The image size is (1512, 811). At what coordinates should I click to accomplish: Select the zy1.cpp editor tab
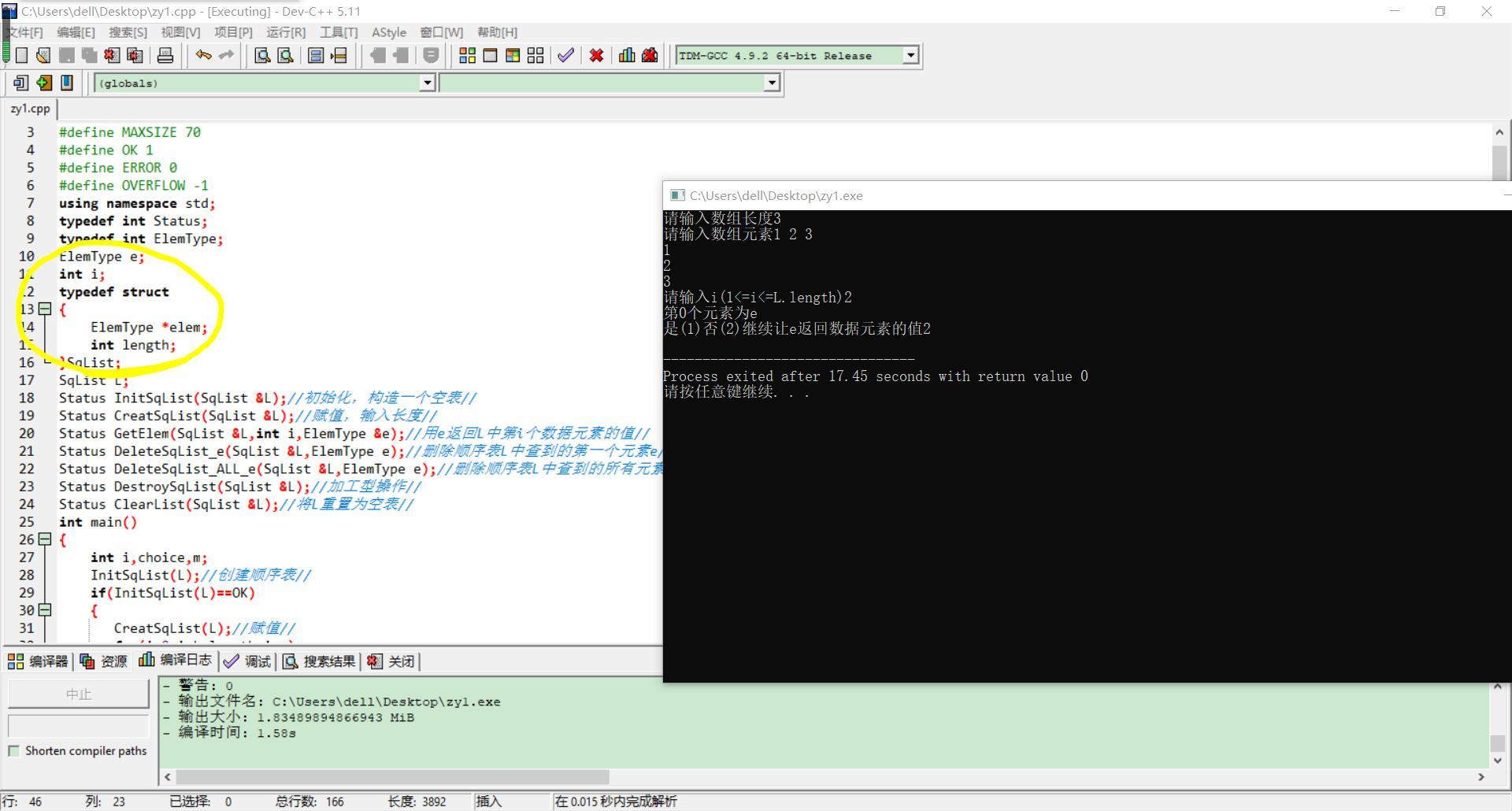coord(30,109)
